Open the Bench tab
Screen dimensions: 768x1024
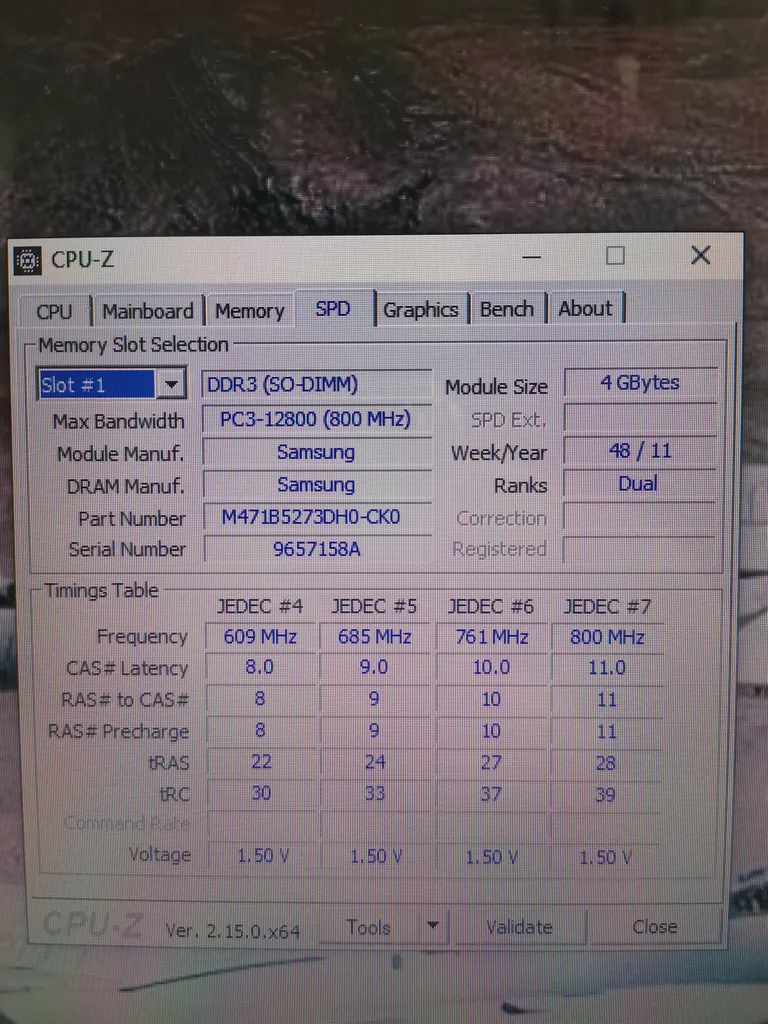pos(506,309)
